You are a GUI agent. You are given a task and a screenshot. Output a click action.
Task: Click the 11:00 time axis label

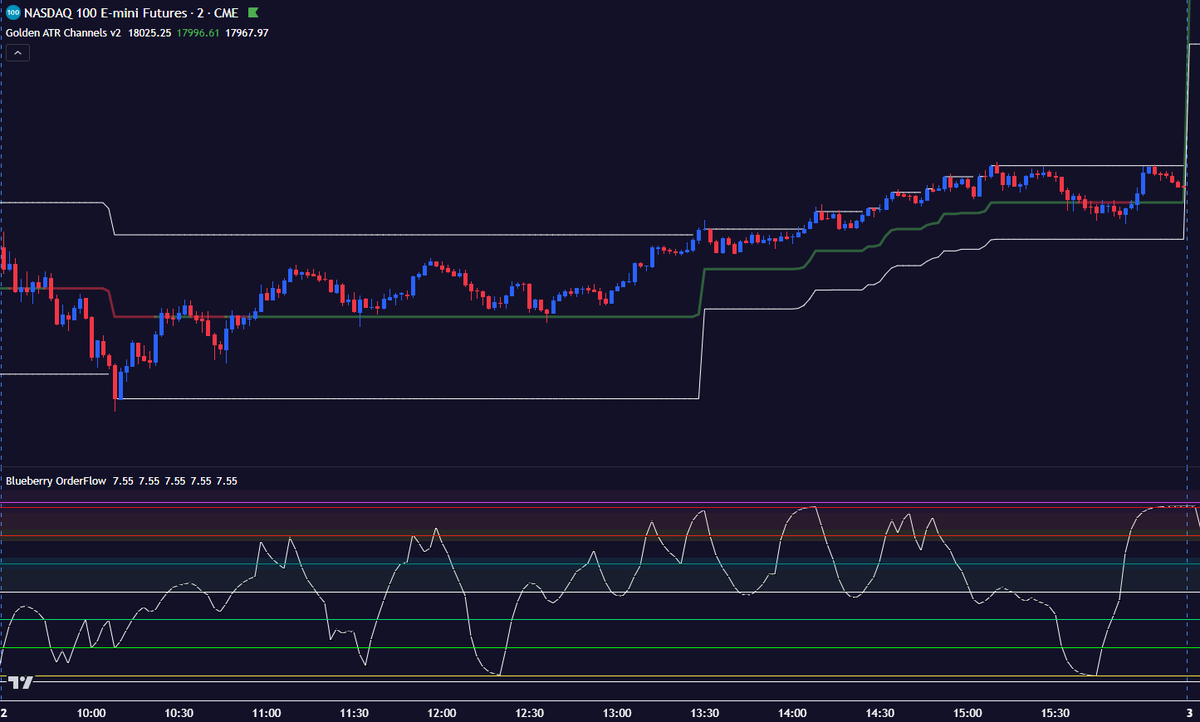coord(266,713)
